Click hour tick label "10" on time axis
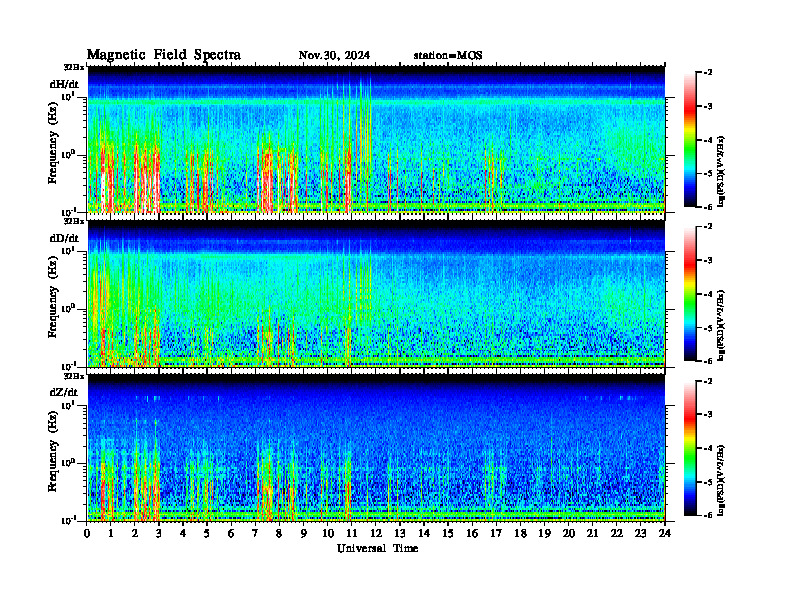Screen dimensions: 792x612 click(x=328, y=534)
